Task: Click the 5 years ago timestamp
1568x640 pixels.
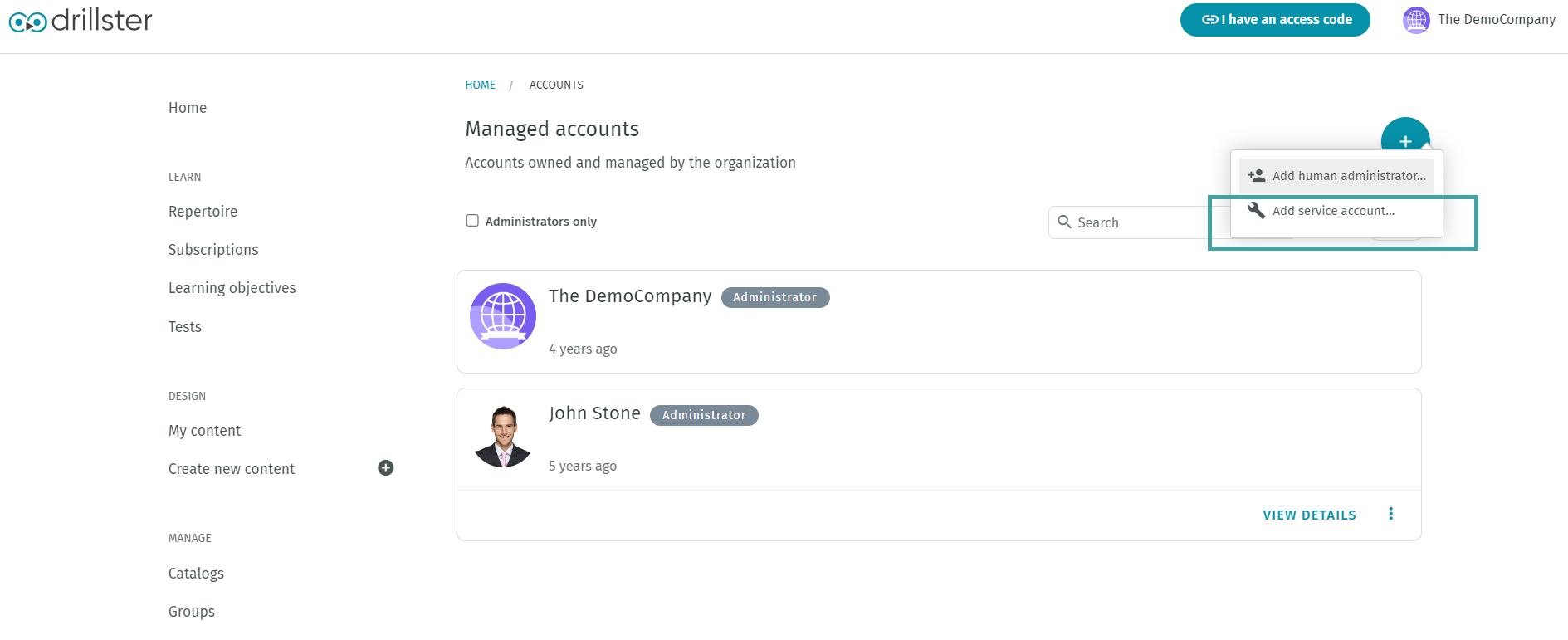Action: [583, 467]
